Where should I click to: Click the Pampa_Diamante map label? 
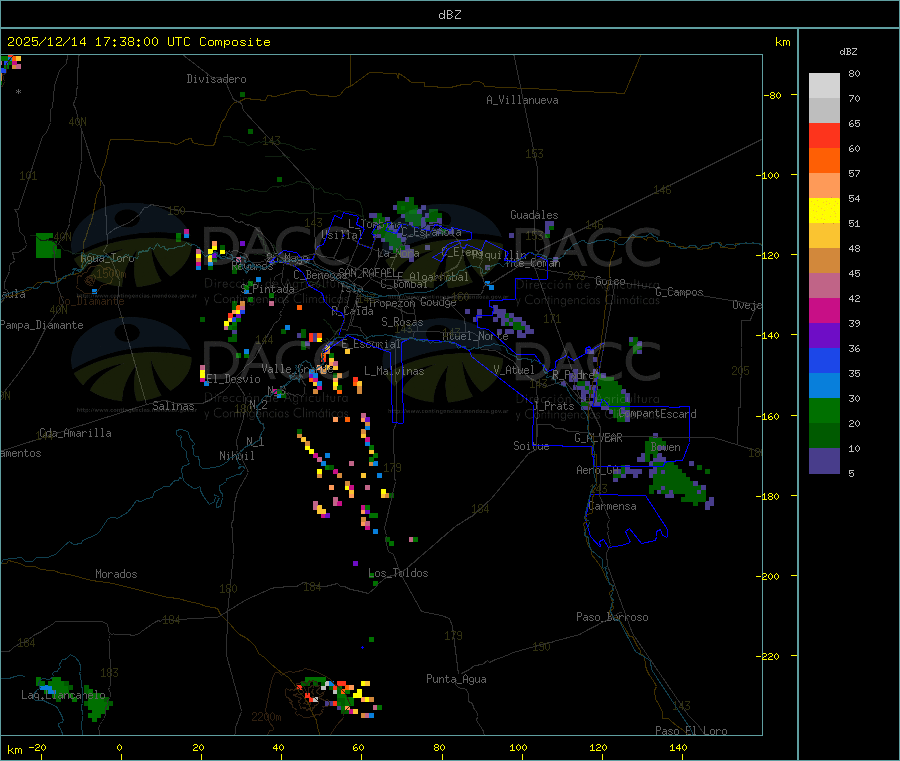click(42, 325)
